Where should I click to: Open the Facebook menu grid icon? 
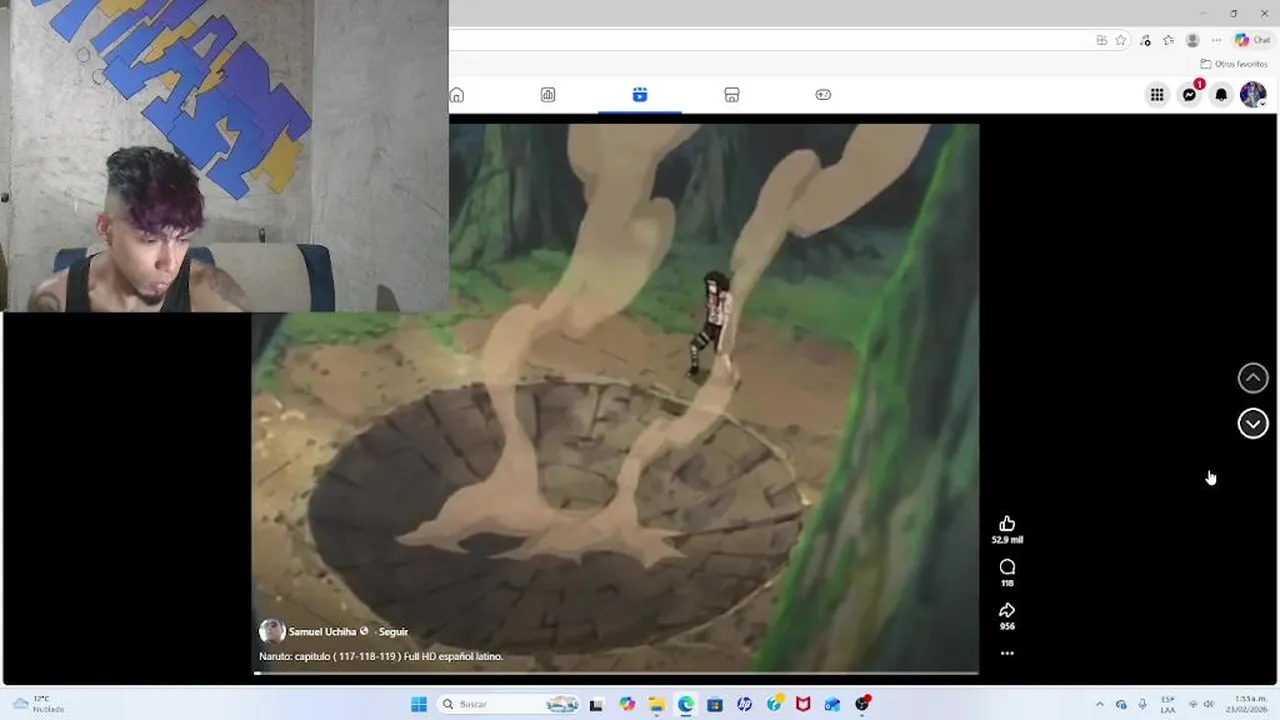(1157, 95)
